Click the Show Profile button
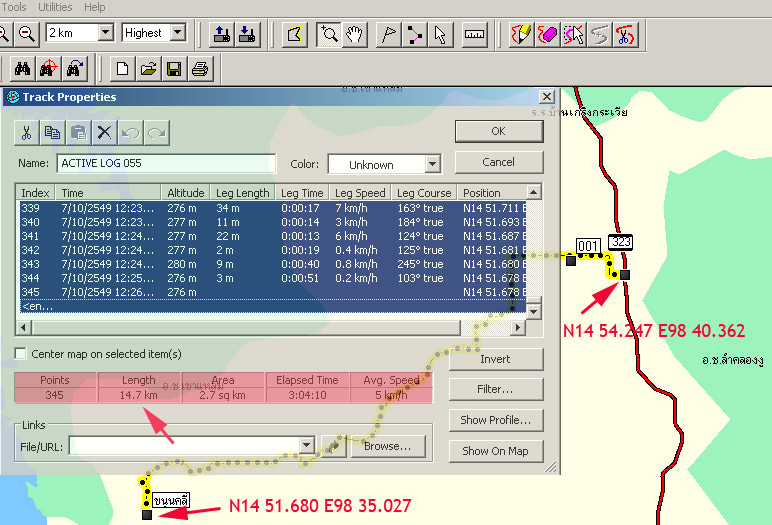This screenshot has height=525, width=772. tap(495, 420)
